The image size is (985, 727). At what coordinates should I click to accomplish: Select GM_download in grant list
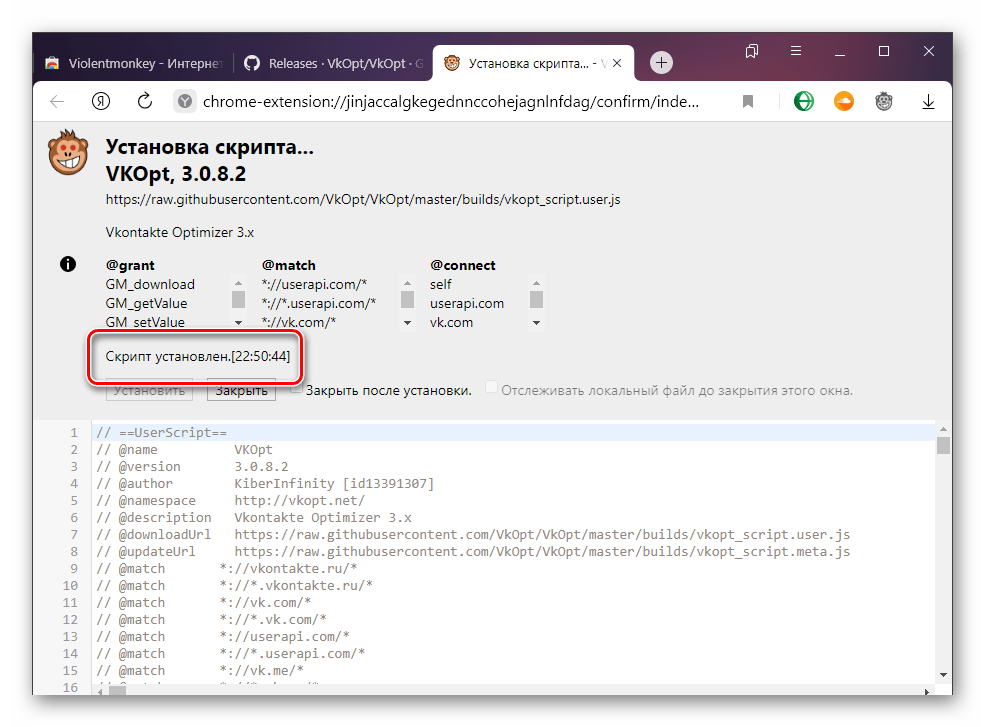click(150, 284)
